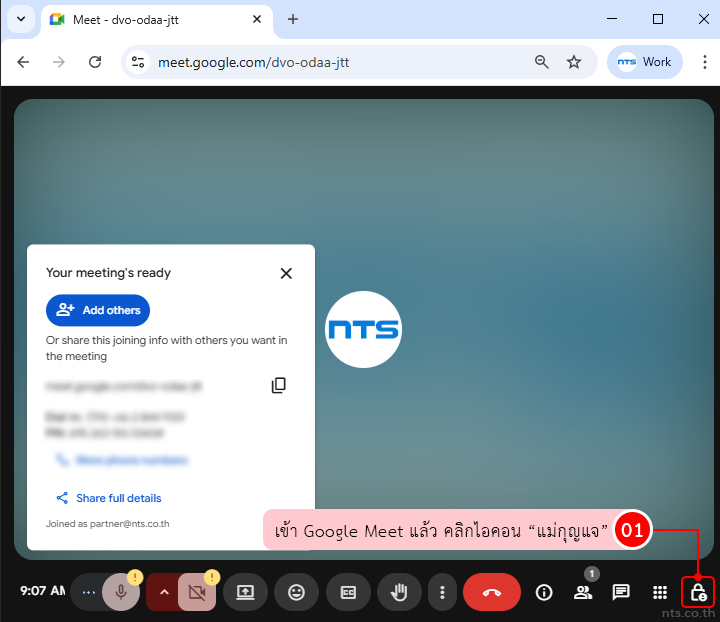The image size is (720, 622).
Task: Turn on the camera button
Action: pos(197,592)
